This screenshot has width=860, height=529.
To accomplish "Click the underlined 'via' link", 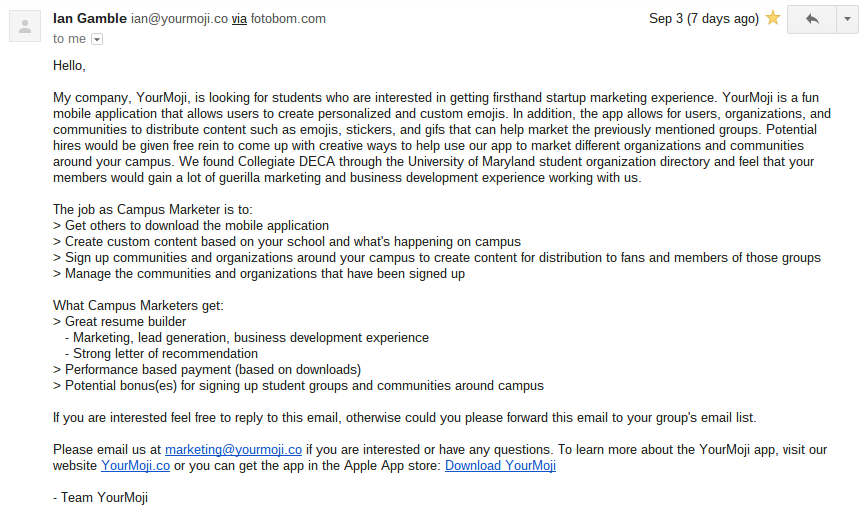I will [x=239, y=19].
